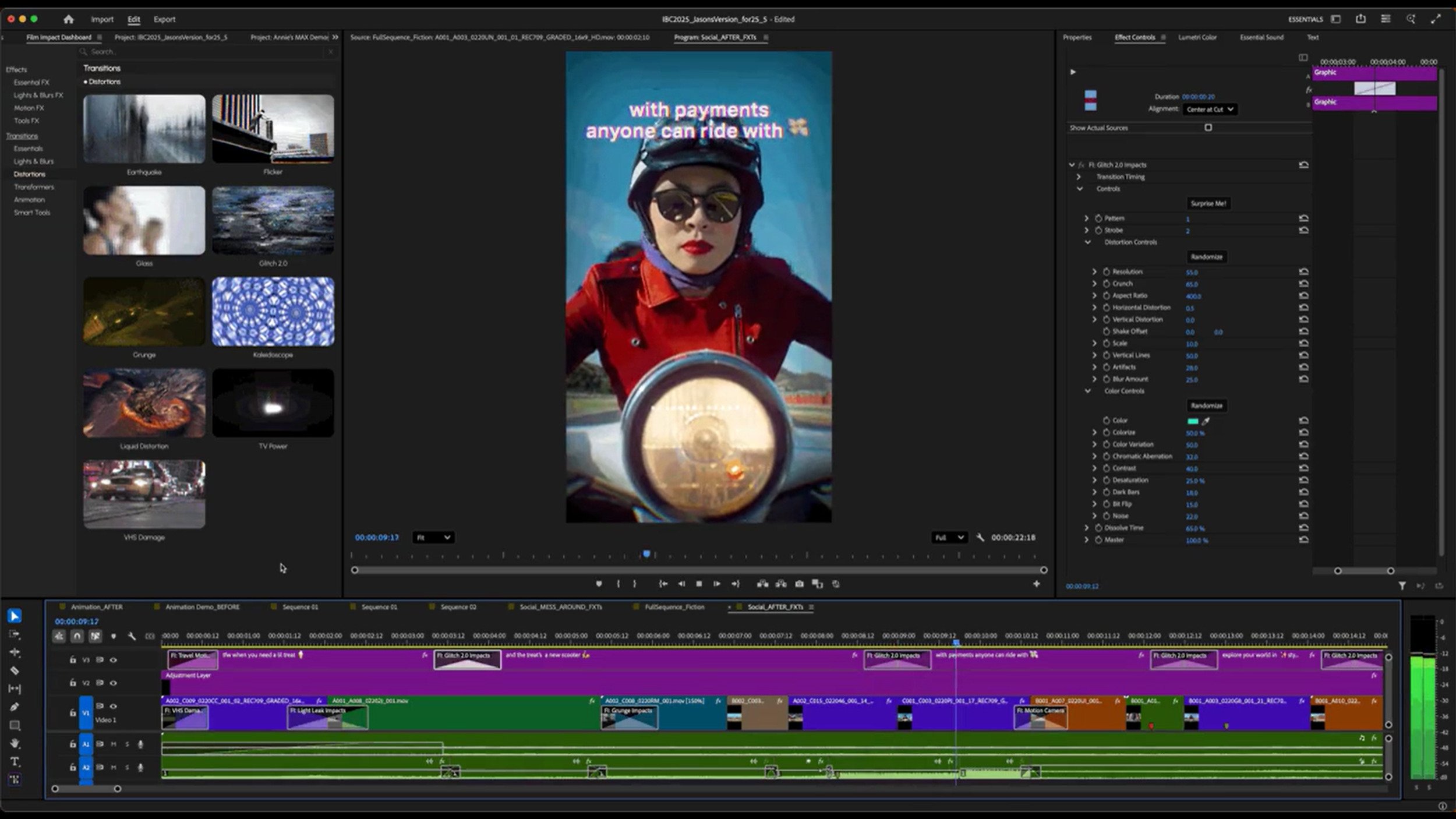The width and height of the screenshot is (1456, 819).
Task: Mute audio track A1
Action: [x=114, y=743]
